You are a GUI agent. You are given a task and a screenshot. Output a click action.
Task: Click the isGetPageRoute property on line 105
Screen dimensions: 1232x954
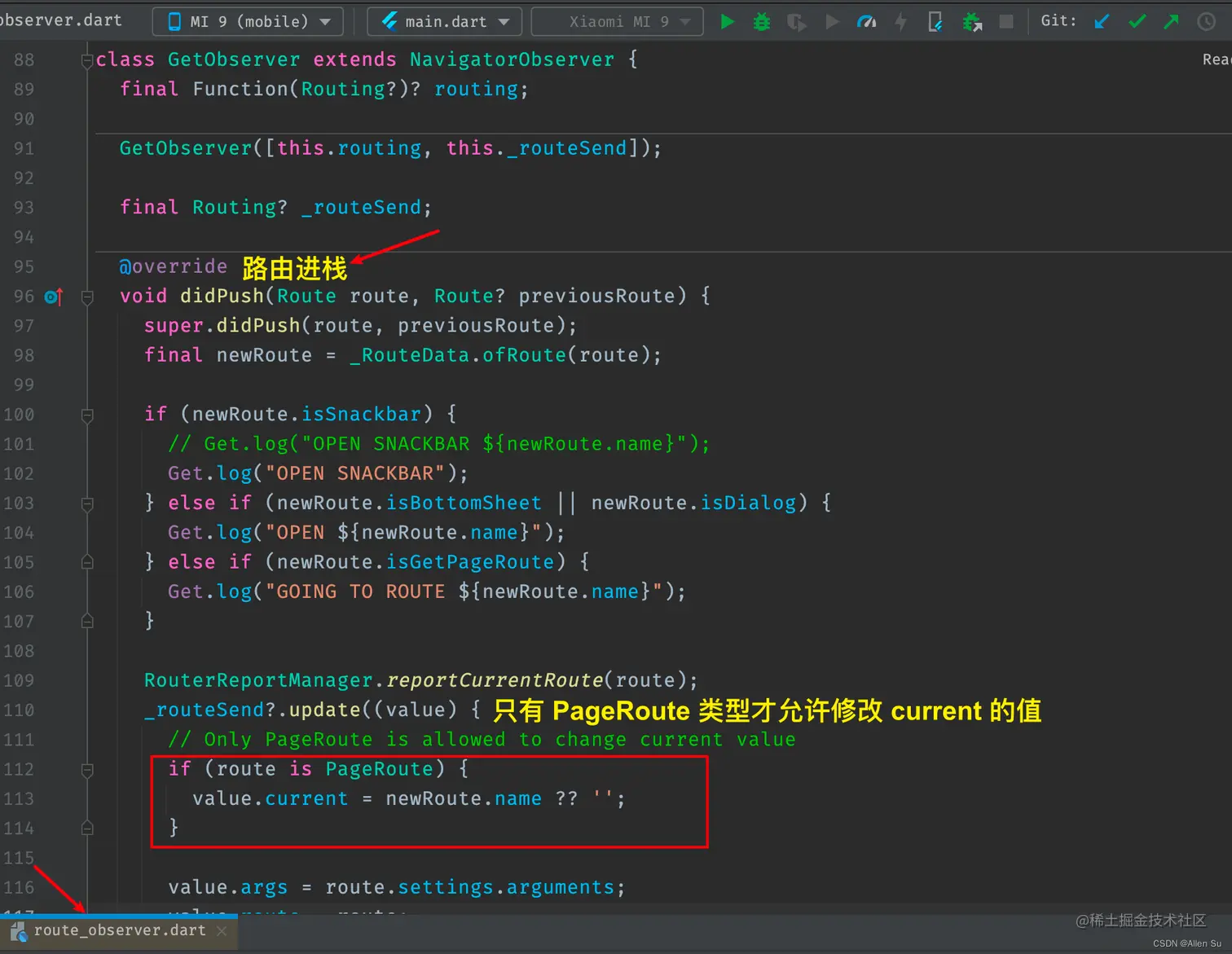coord(470,562)
